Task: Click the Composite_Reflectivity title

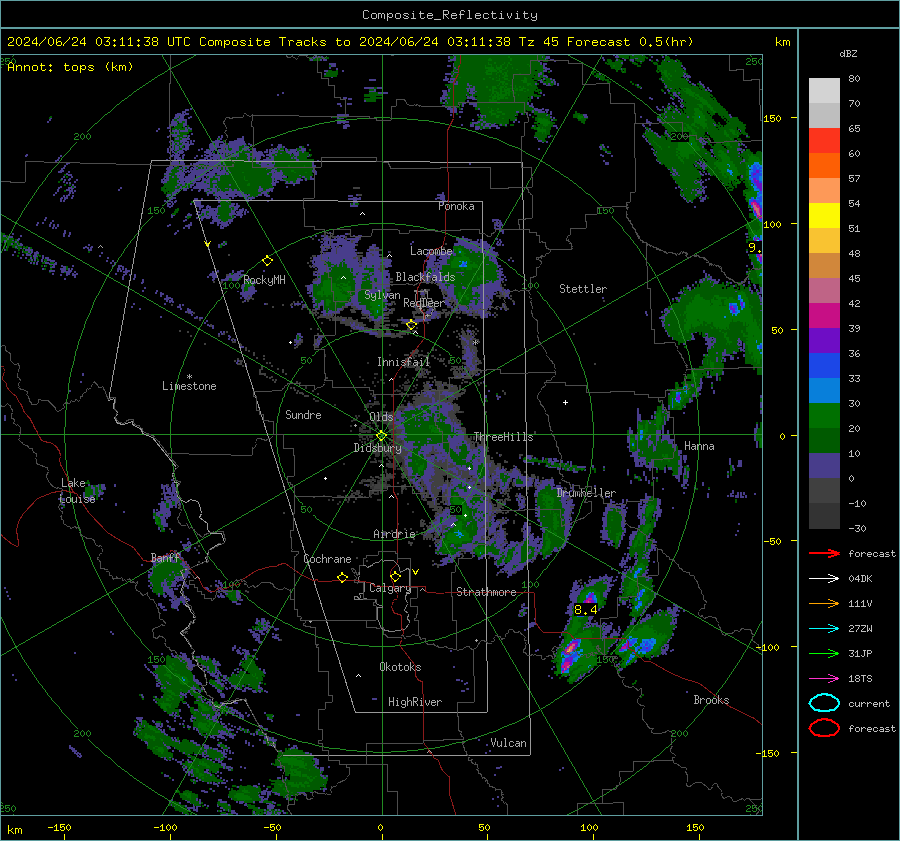Action: click(x=450, y=15)
